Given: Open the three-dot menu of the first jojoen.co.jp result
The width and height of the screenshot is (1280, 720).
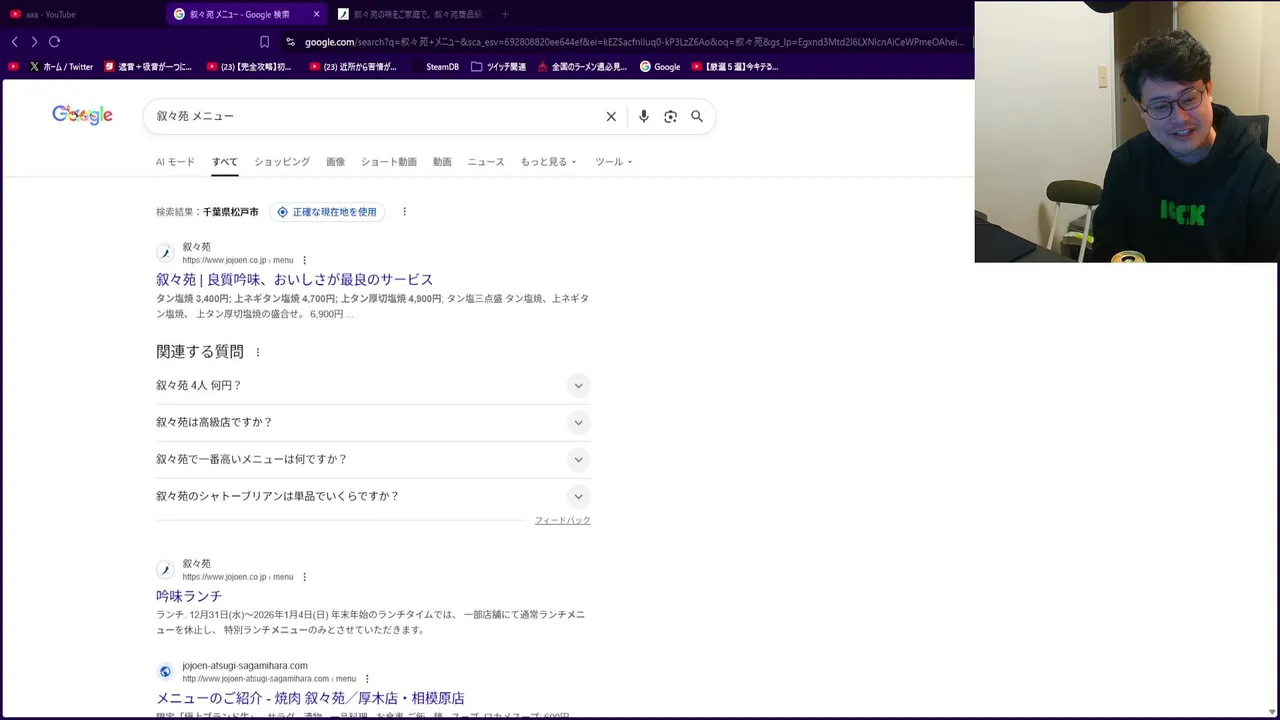Looking at the screenshot, I should tap(305, 260).
